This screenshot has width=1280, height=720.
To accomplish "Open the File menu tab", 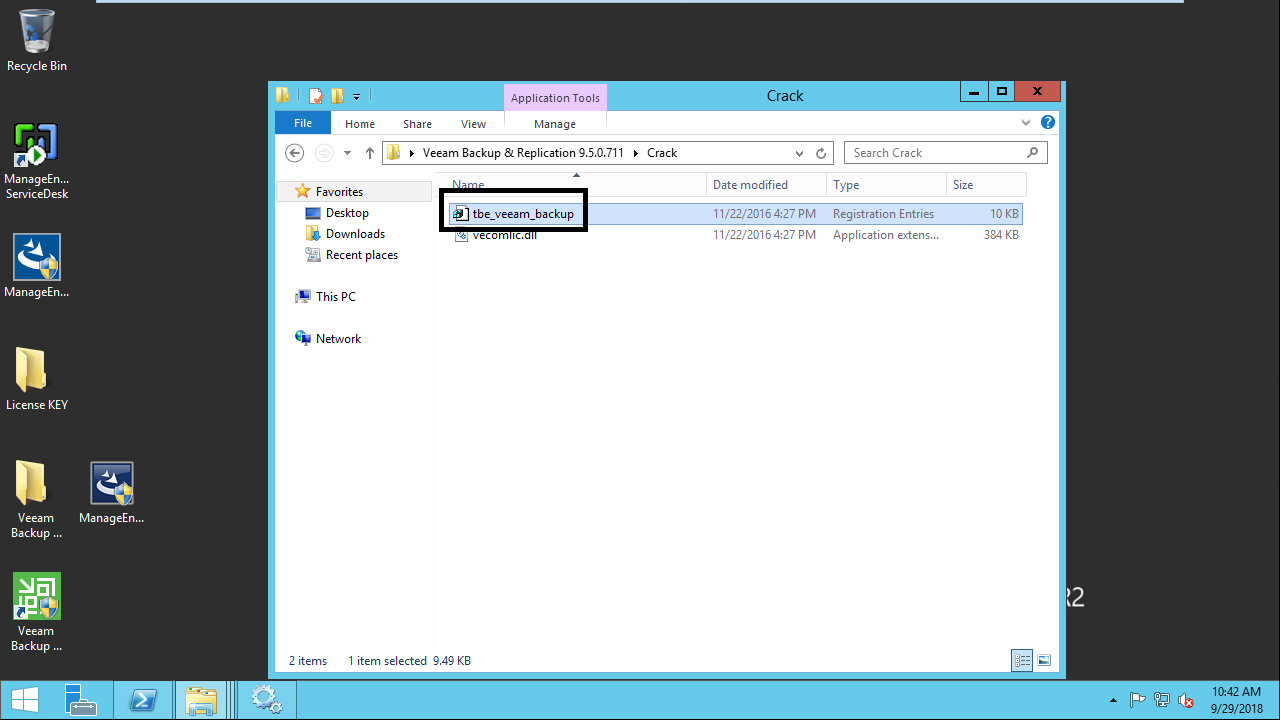I will (x=302, y=123).
